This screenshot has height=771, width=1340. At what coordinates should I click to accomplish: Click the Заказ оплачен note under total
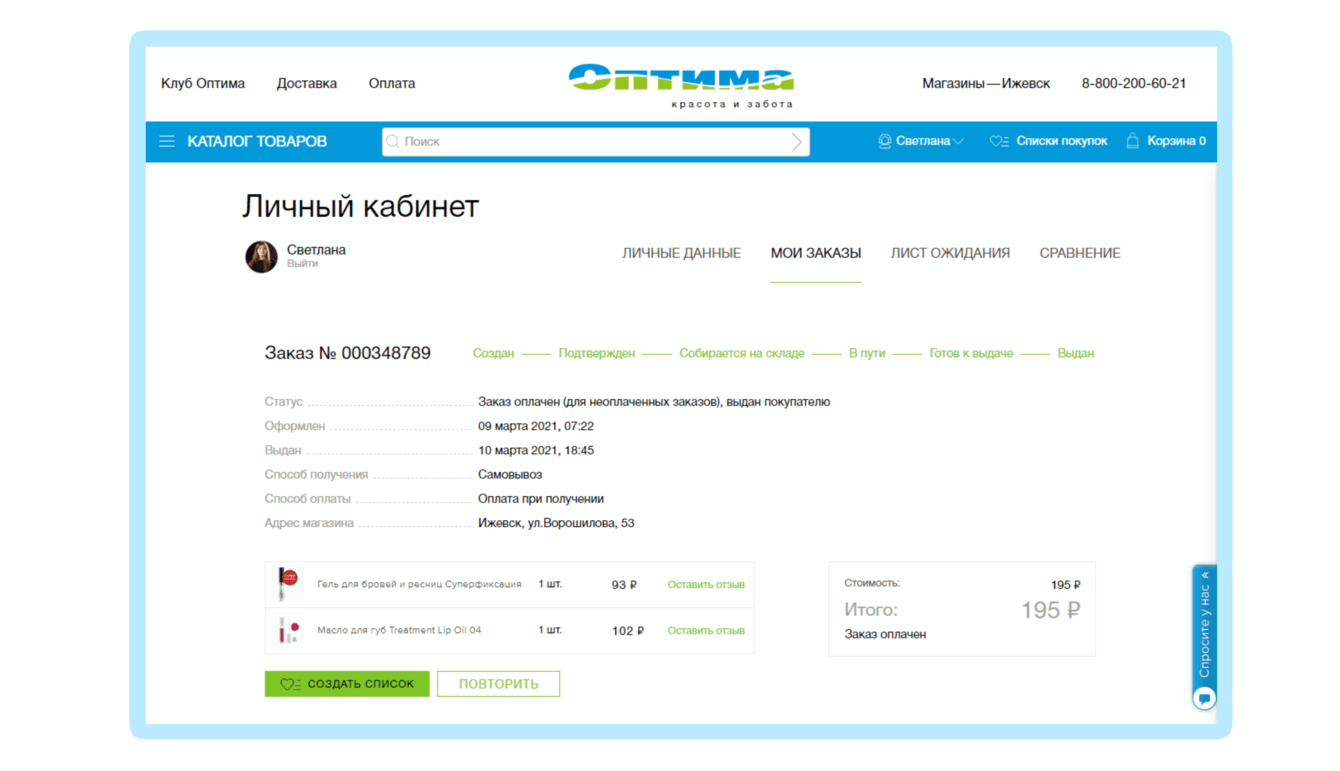(x=885, y=634)
